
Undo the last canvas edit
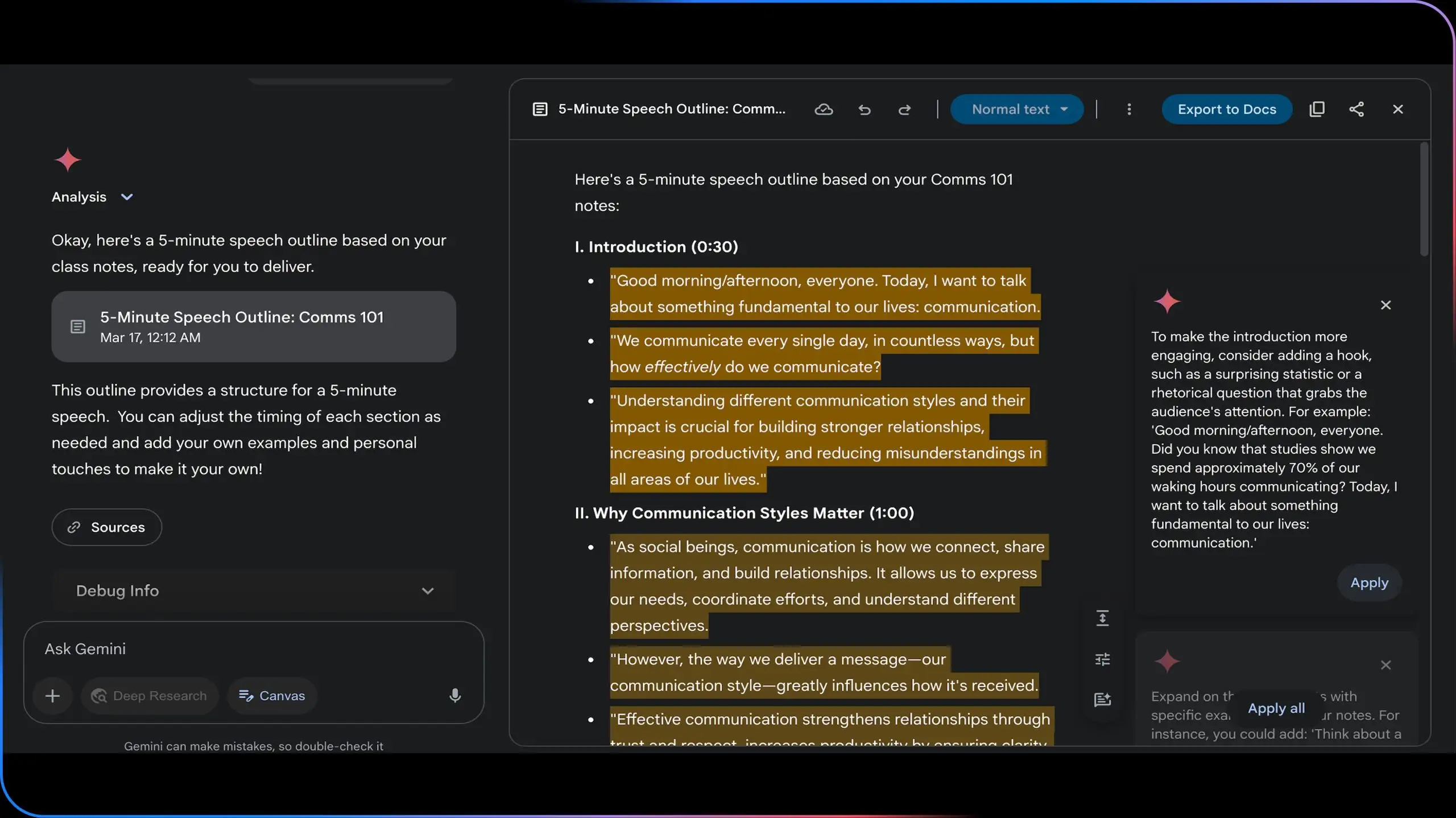coord(864,109)
